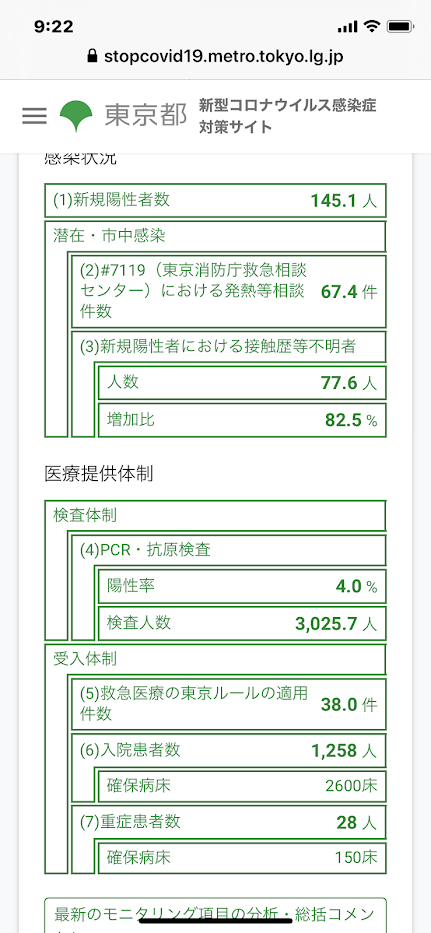Select the (2)#7119 発熱等相談件数 box
431x933 pixels.
coord(229,292)
